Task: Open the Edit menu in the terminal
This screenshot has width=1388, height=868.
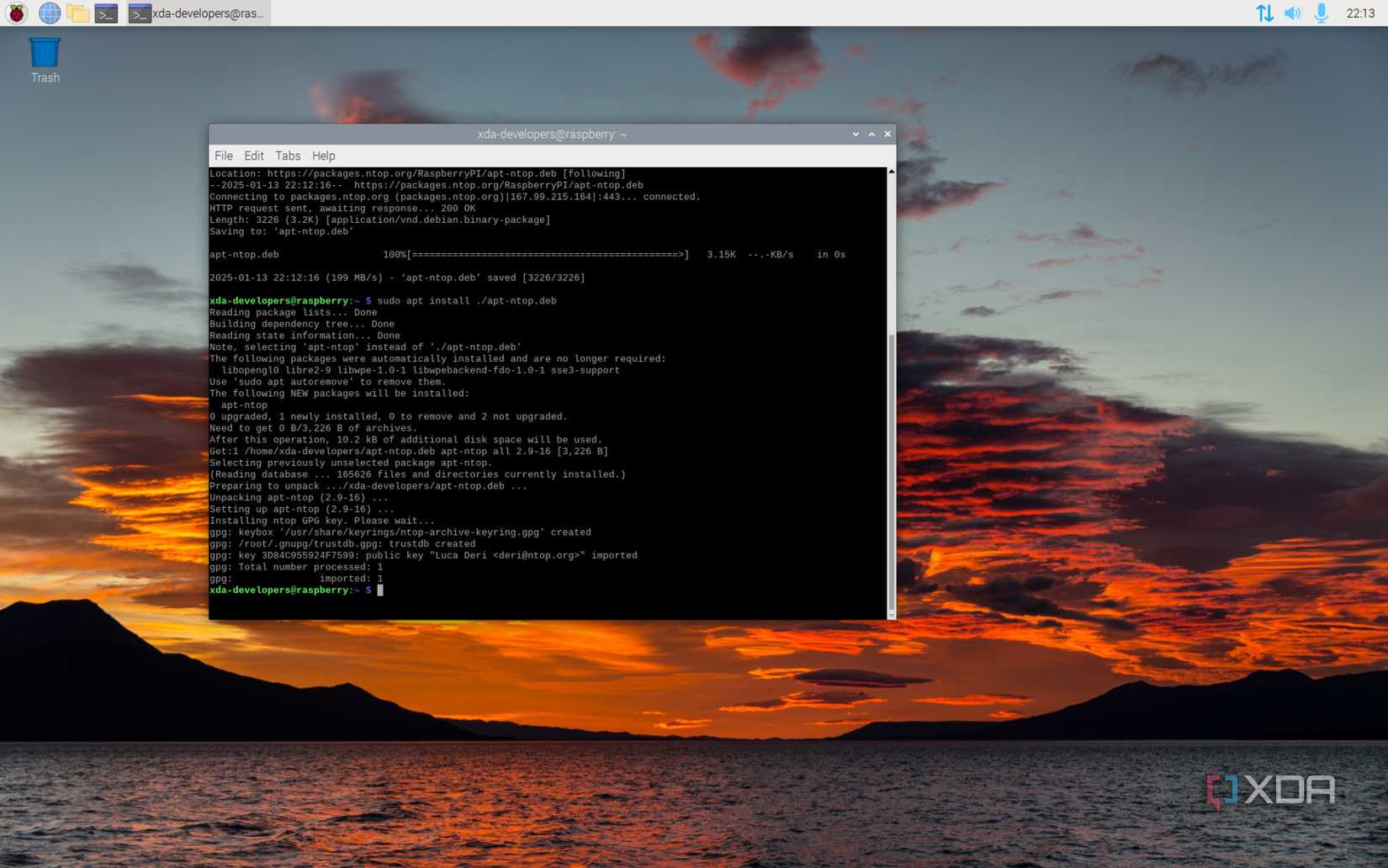Action: pyautogui.click(x=253, y=156)
